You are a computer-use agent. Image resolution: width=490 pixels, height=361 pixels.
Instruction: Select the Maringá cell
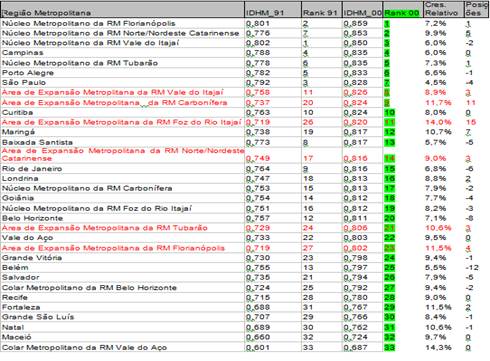tap(123, 132)
